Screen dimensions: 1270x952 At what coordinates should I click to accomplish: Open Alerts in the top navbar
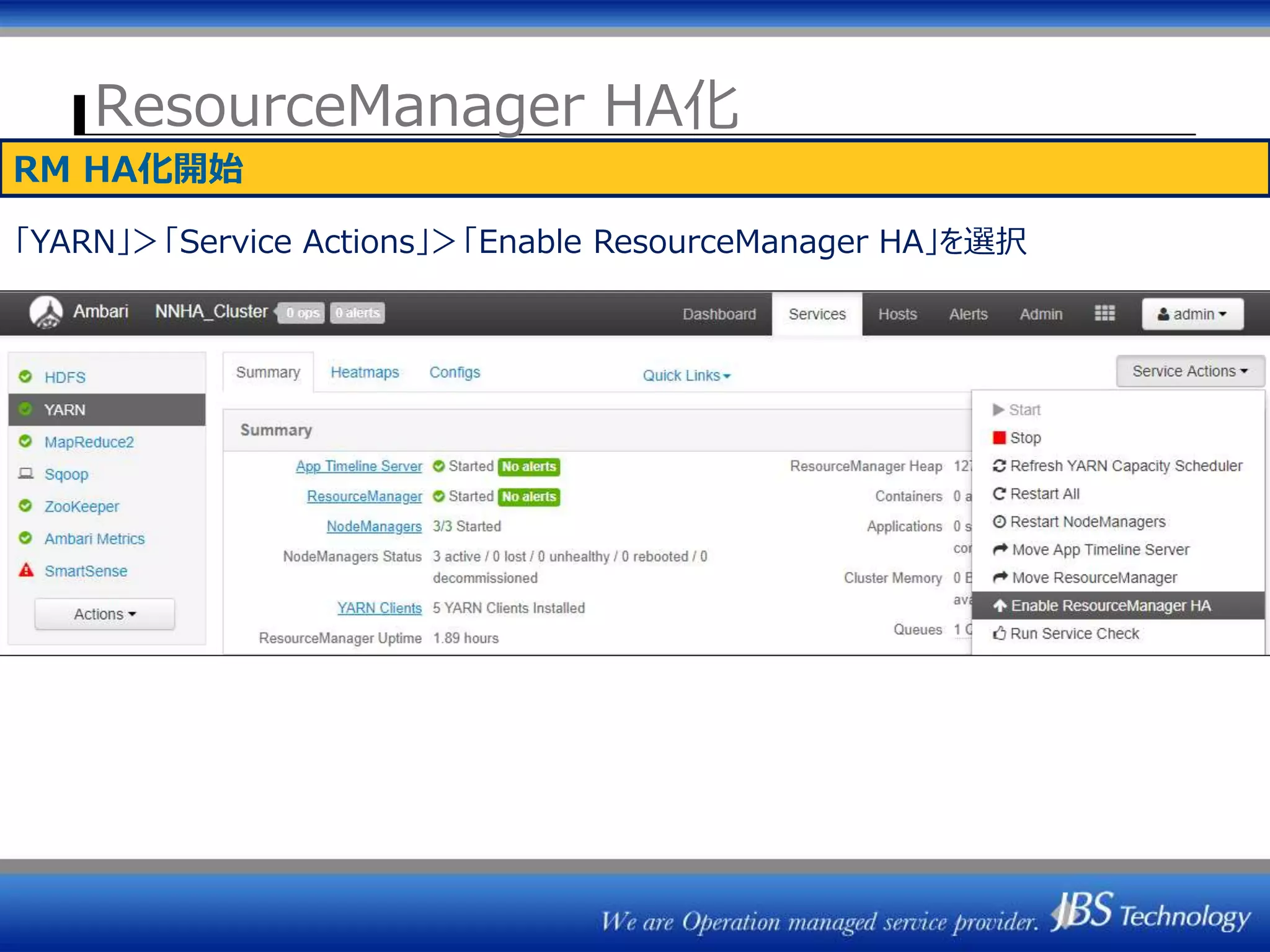(968, 314)
